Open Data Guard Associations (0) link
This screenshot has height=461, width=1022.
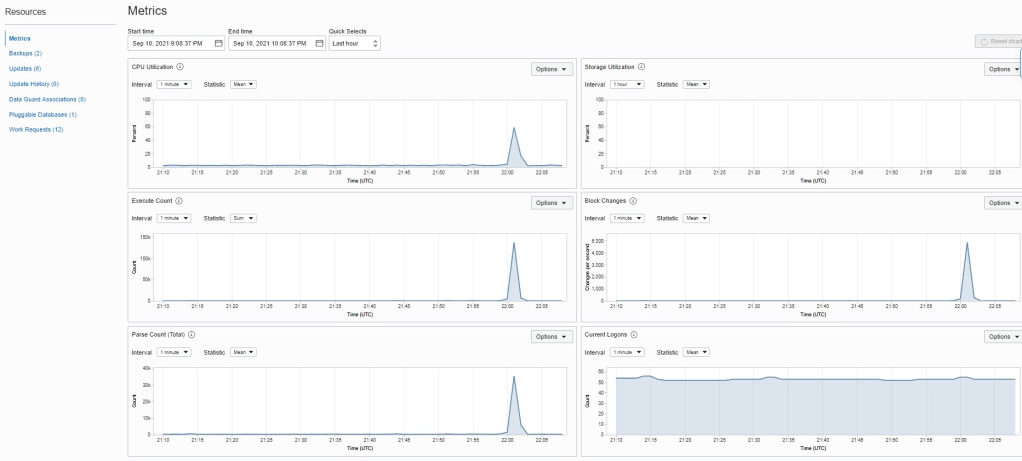[x=47, y=100]
